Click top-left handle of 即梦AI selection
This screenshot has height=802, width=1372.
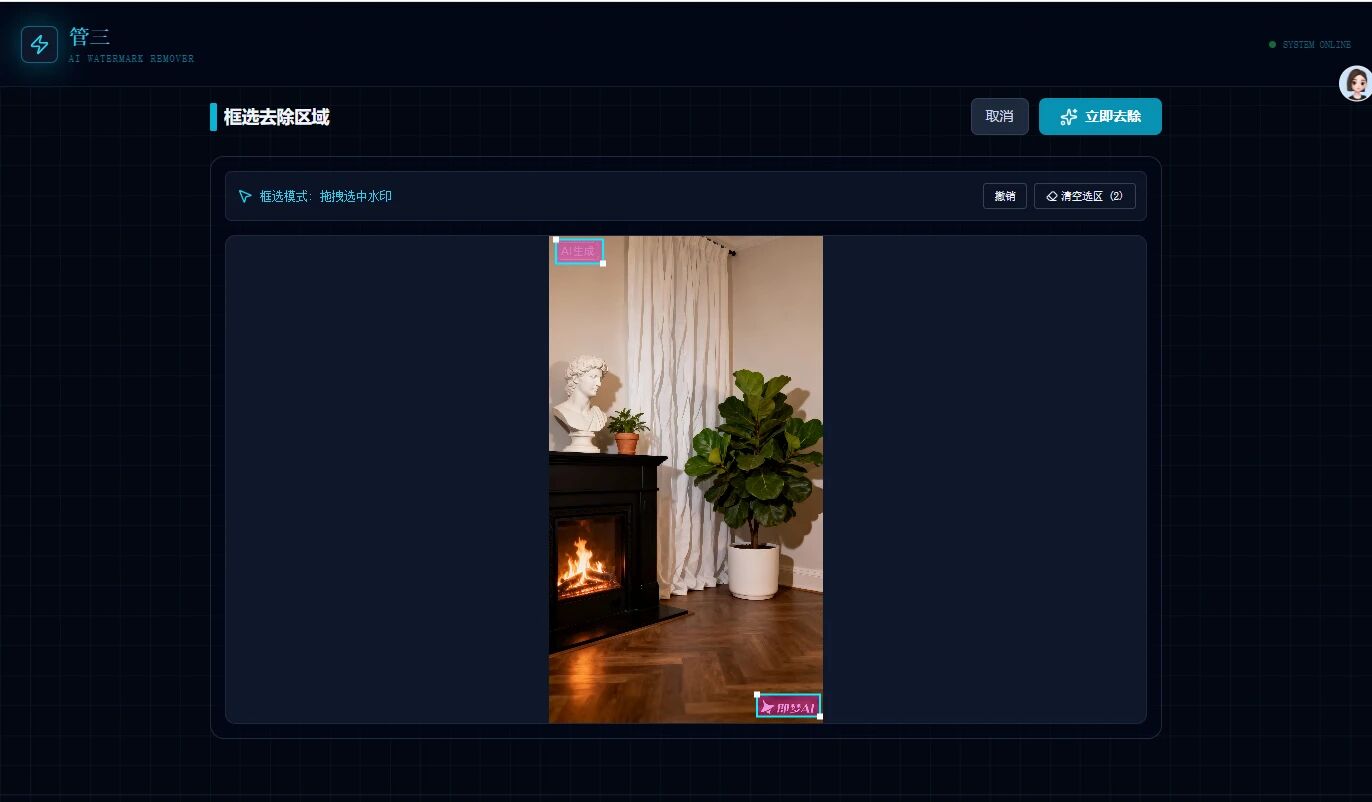click(x=757, y=694)
